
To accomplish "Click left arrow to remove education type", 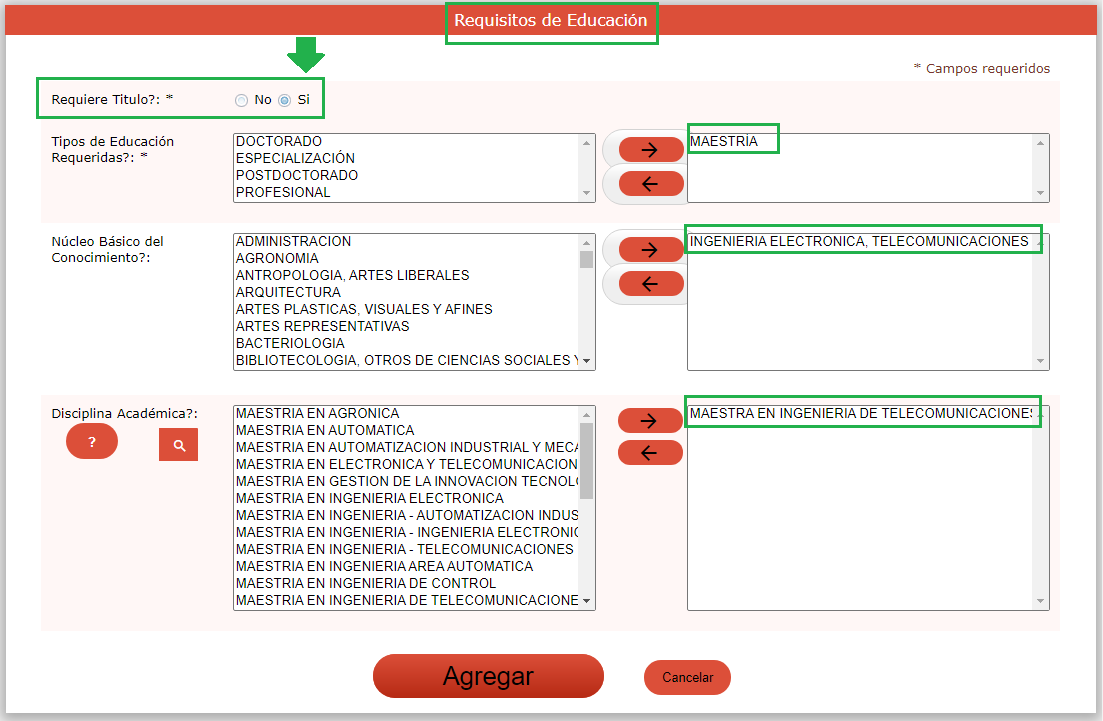I will pos(650,184).
